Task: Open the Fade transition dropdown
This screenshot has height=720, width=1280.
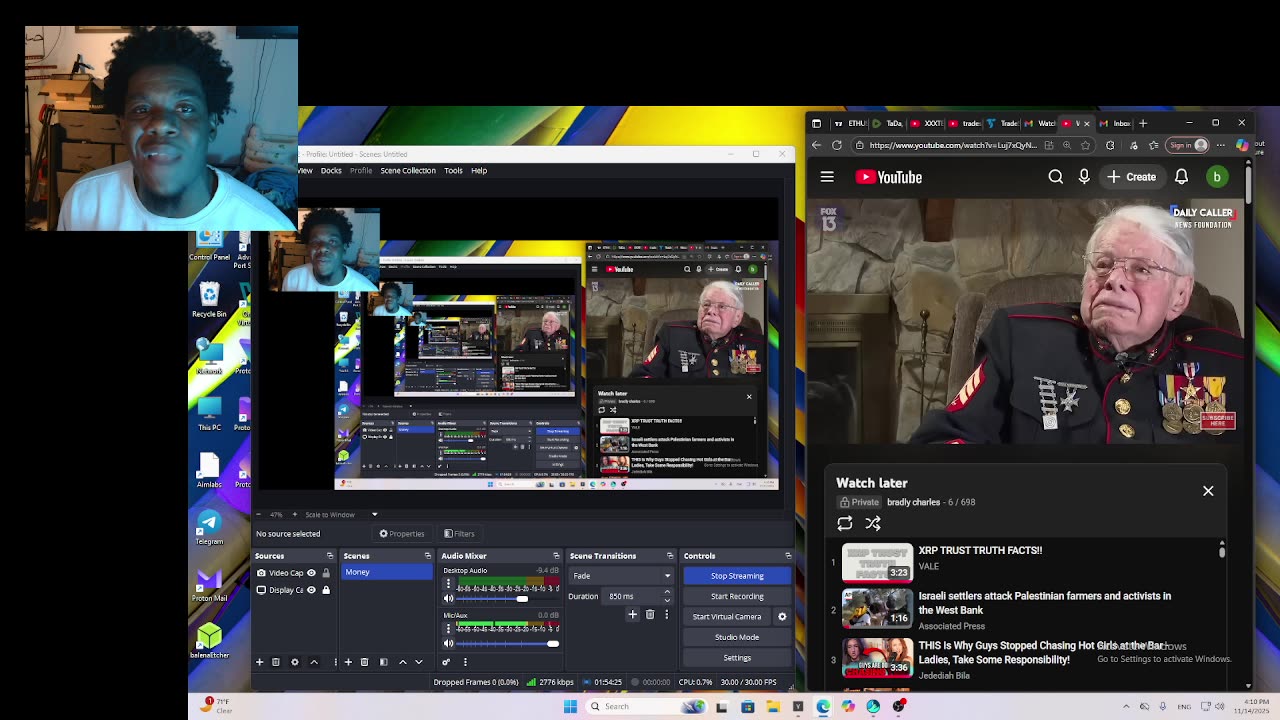Action: (620, 576)
